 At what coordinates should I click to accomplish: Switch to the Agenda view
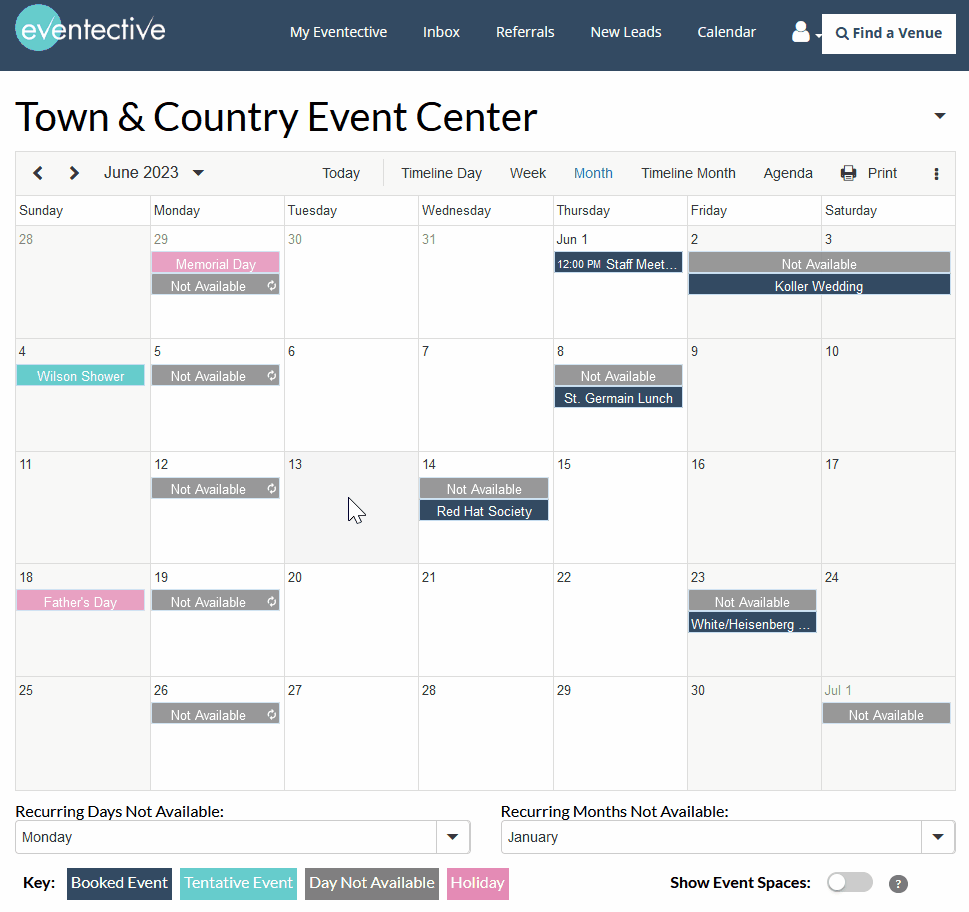click(x=788, y=173)
